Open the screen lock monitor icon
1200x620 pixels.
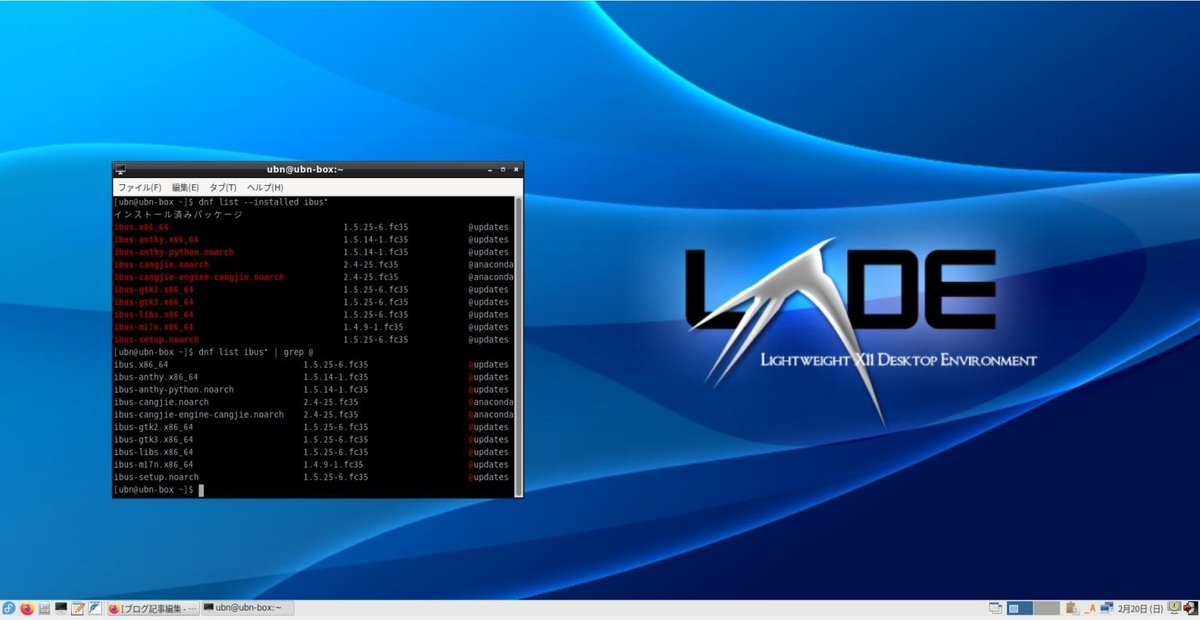(x=1174, y=607)
